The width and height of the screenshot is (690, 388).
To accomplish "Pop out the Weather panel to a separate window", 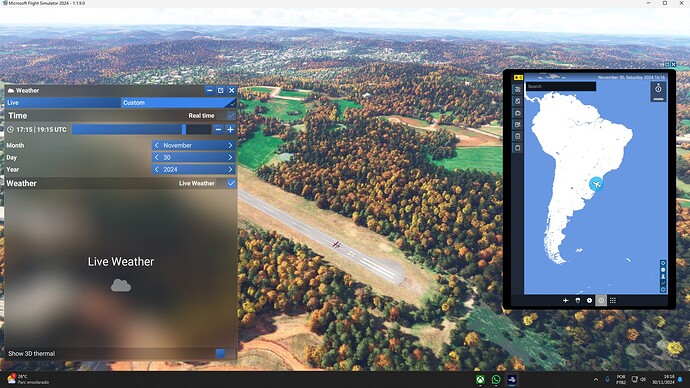I will (x=220, y=91).
